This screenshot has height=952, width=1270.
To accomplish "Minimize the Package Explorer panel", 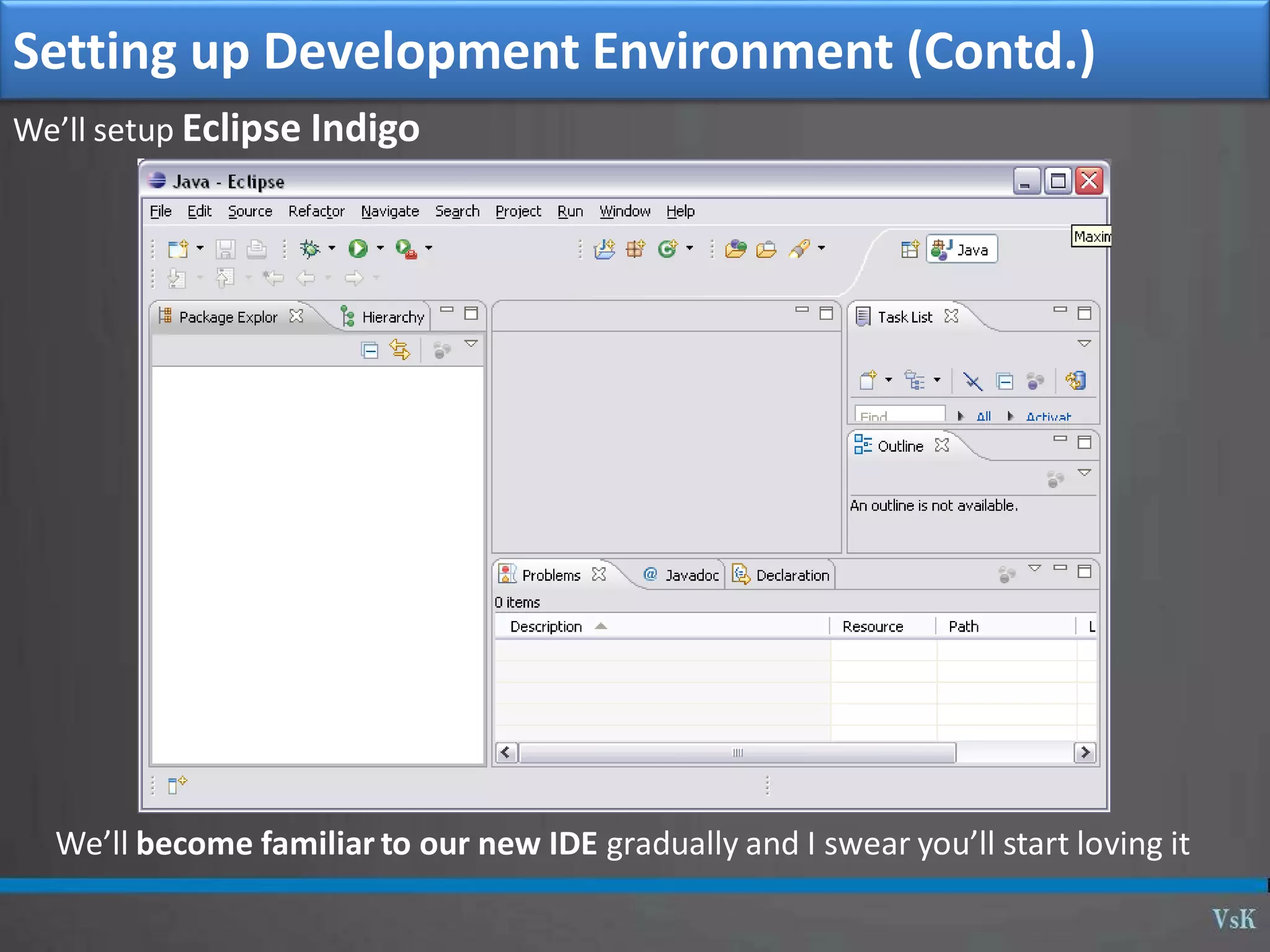I will (447, 309).
